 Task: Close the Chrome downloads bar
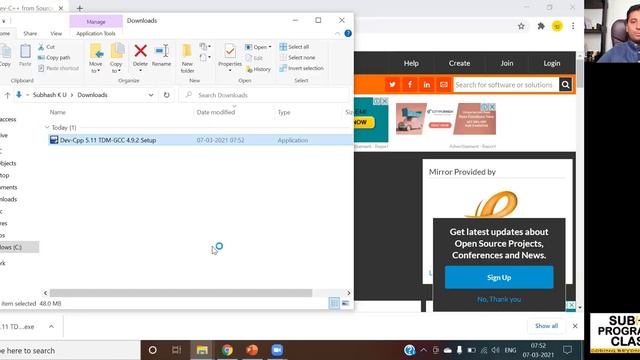click(575, 326)
